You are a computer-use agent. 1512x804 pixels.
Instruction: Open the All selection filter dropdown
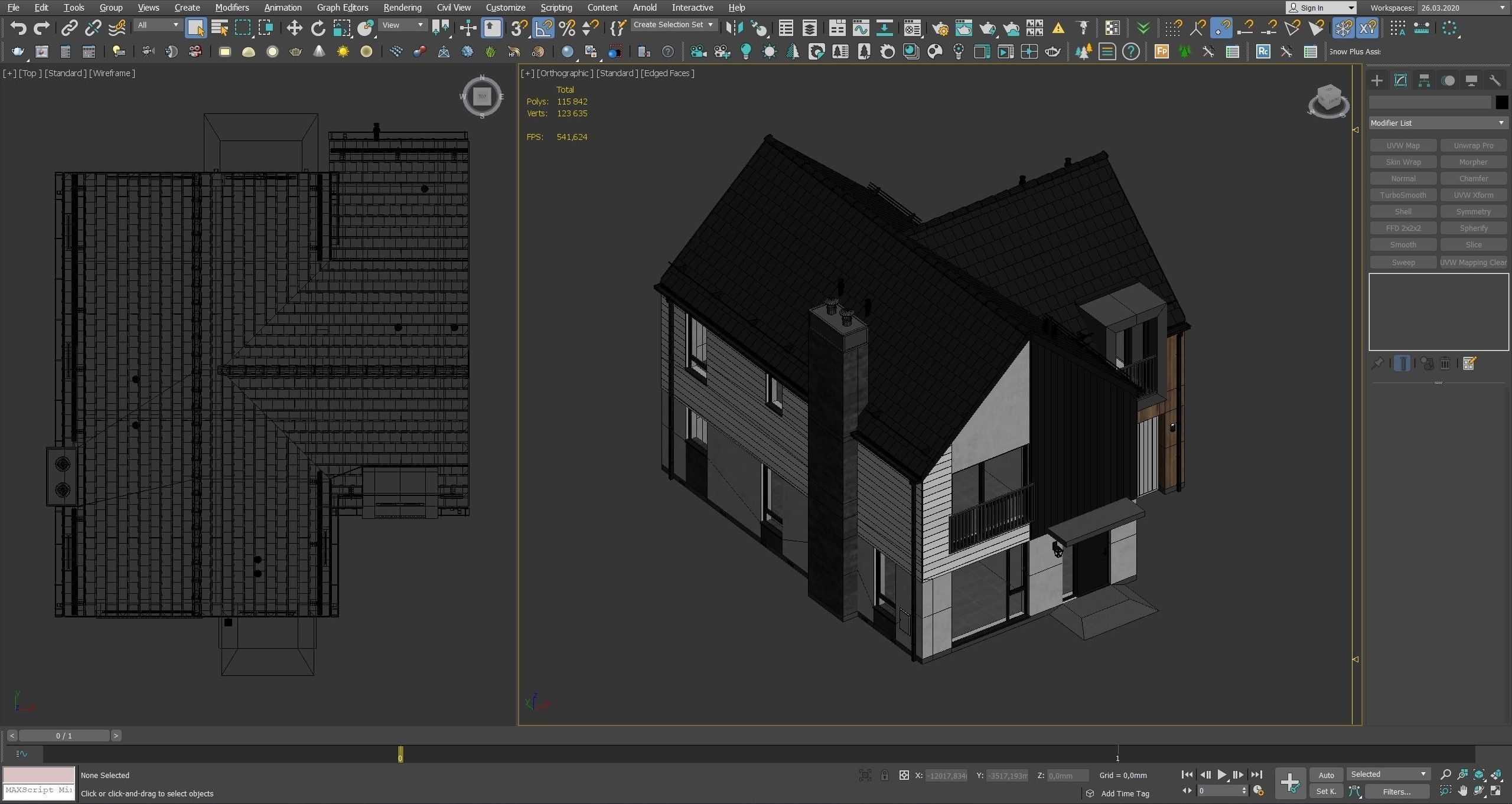pyautogui.click(x=157, y=25)
